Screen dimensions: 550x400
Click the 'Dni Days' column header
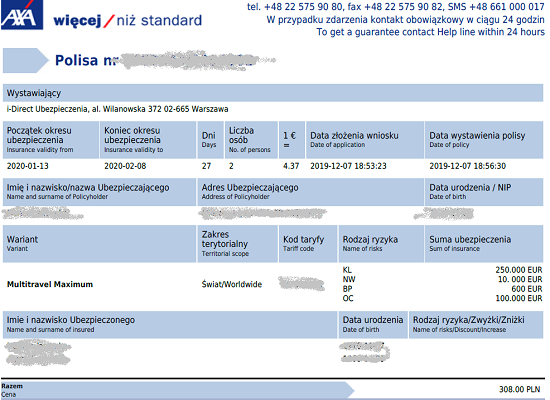click(210, 140)
